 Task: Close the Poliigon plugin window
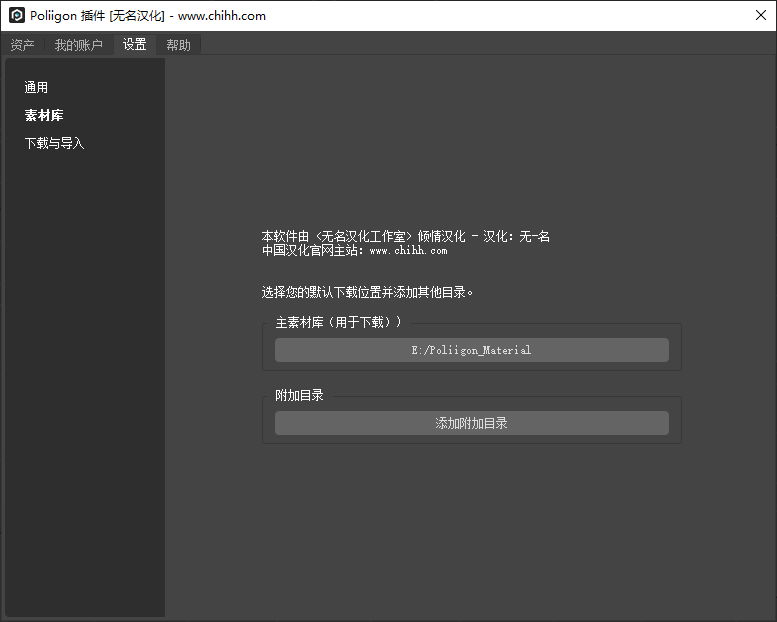[758, 16]
